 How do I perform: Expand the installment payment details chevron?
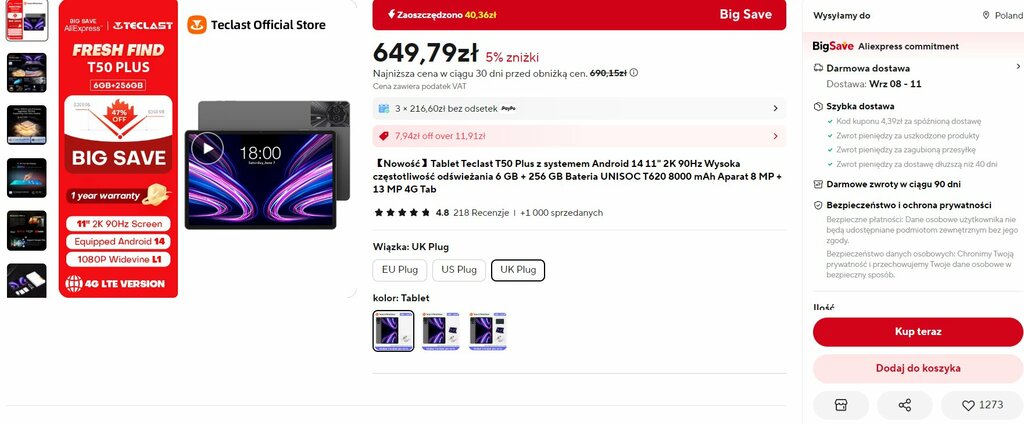pos(775,108)
